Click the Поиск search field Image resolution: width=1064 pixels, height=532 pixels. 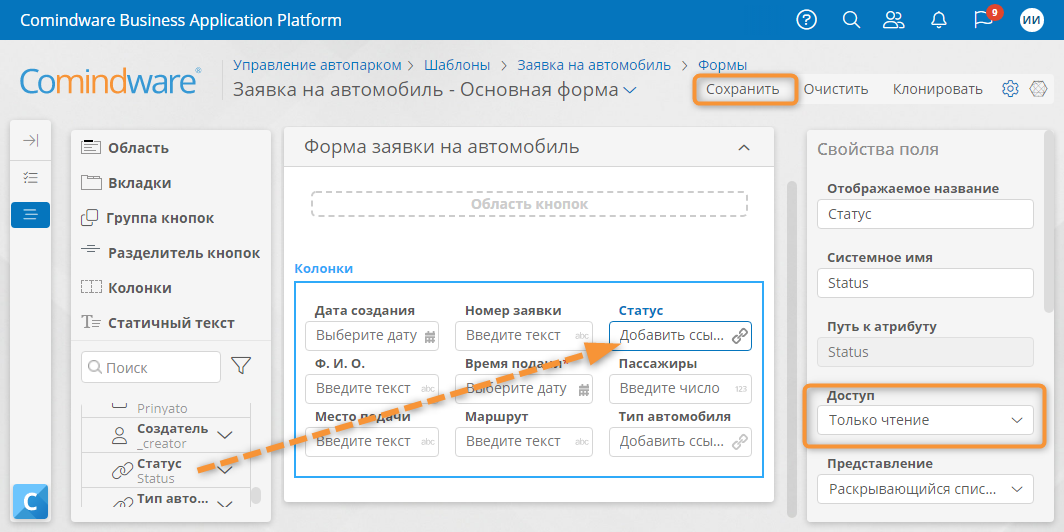pyautogui.click(x=151, y=367)
